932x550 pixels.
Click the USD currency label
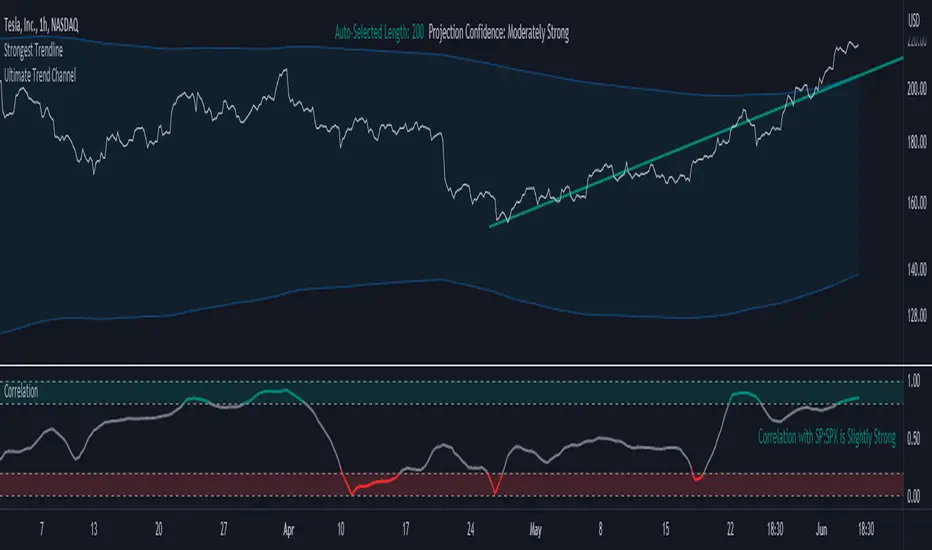click(x=912, y=19)
